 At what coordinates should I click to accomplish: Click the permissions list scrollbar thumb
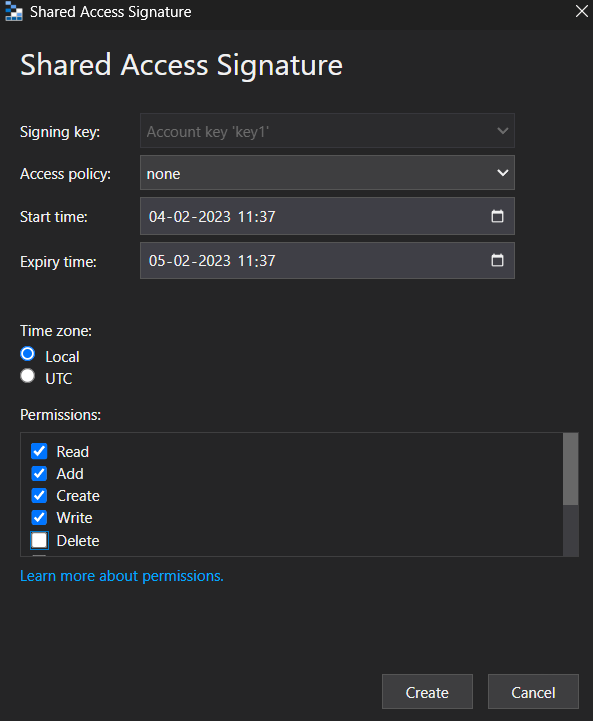570,469
